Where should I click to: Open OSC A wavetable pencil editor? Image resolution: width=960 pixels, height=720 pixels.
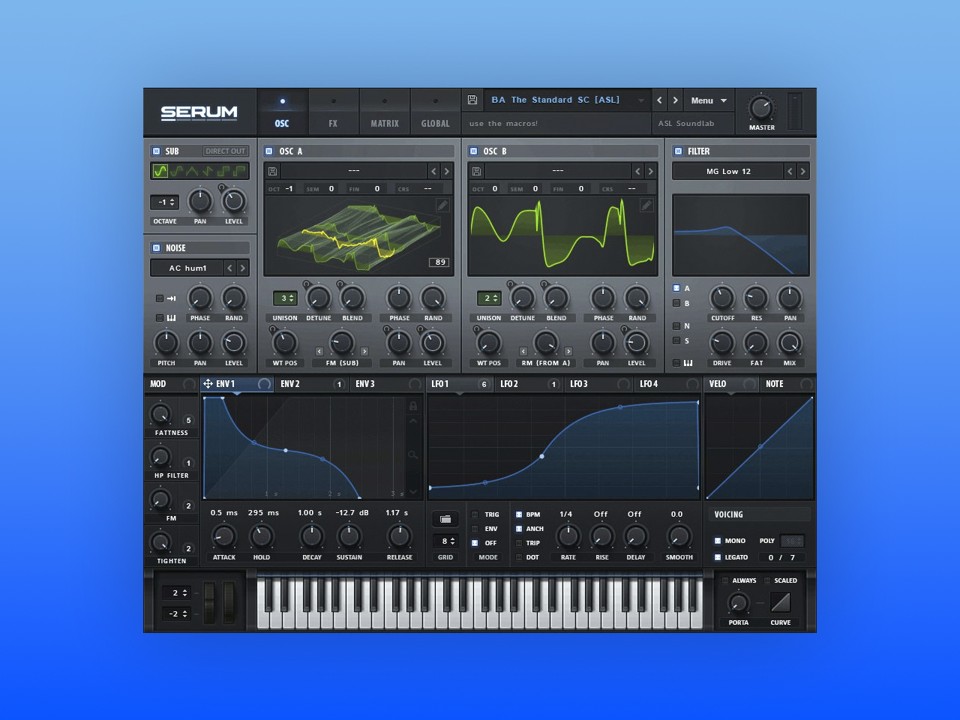tap(442, 206)
